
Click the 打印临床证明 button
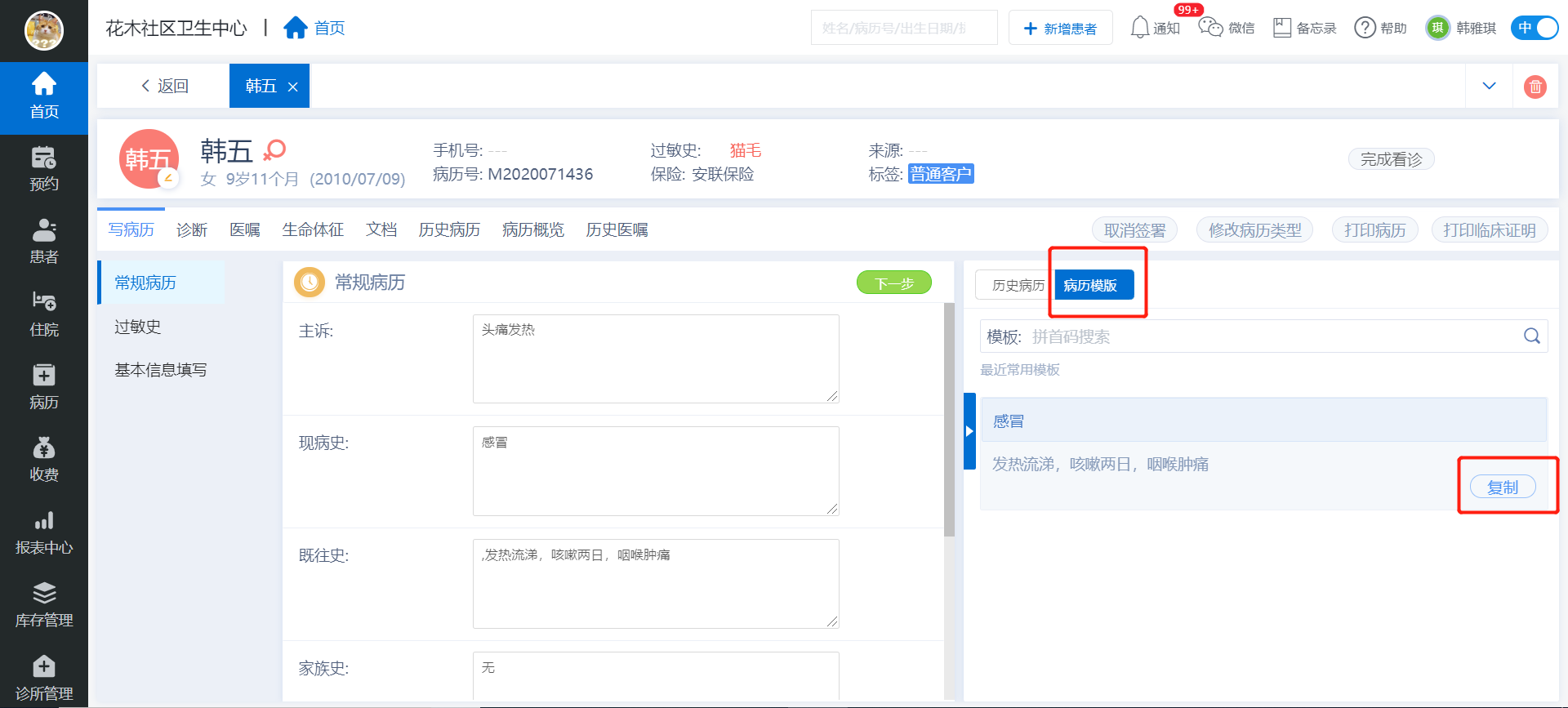pos(1490,230)
